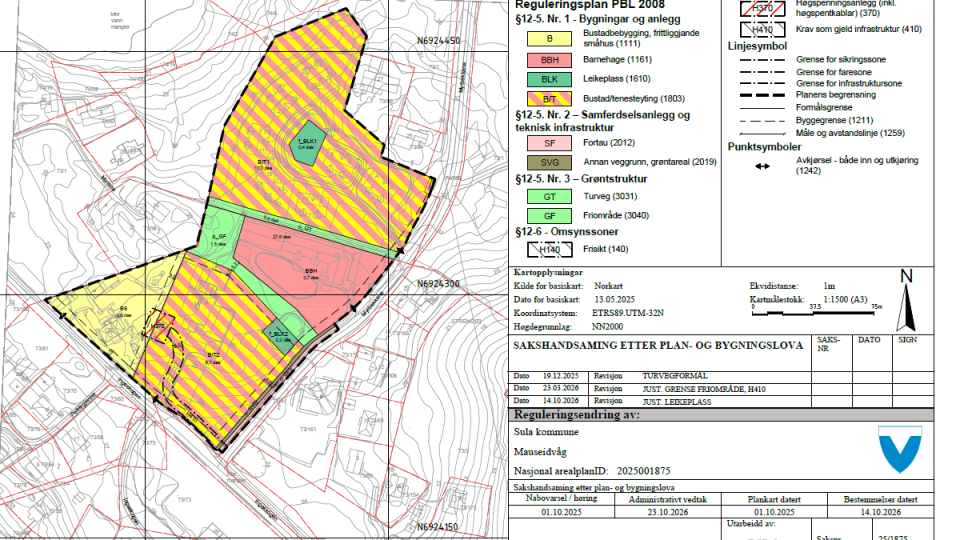960x540 pixels.
Task: Click the N6924300 coordinate label
Action: (437, 284)
